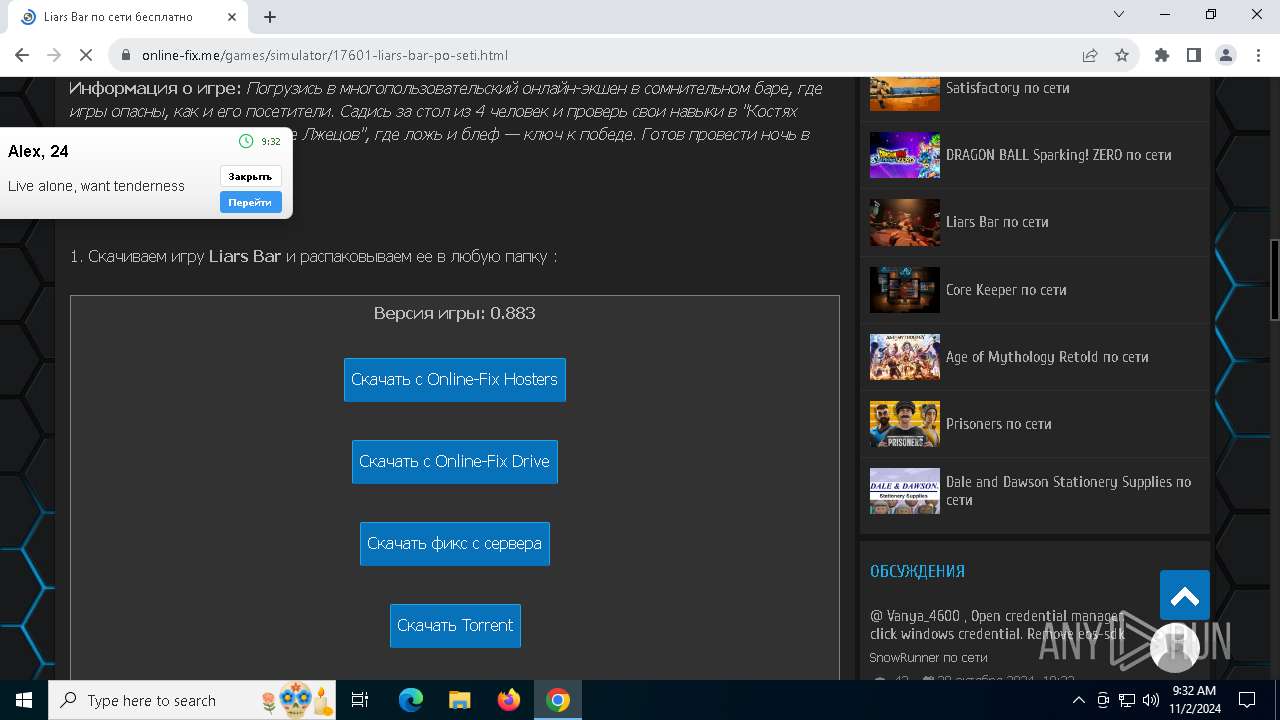1280x720 pixels.
Task: Open the volume speaker tray icon
Action: point(1151,700)
